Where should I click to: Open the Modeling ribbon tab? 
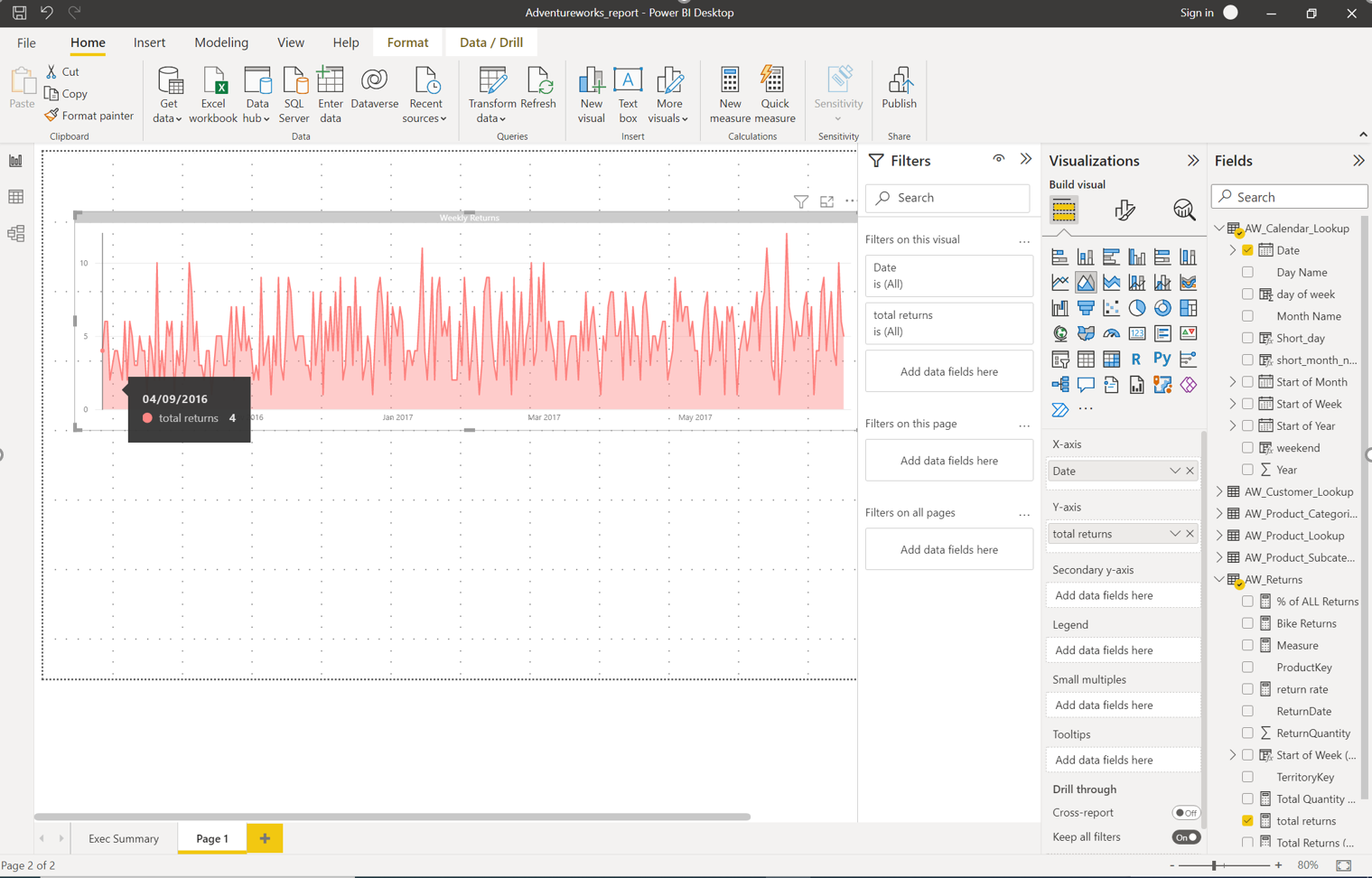[x=221, y=42]
